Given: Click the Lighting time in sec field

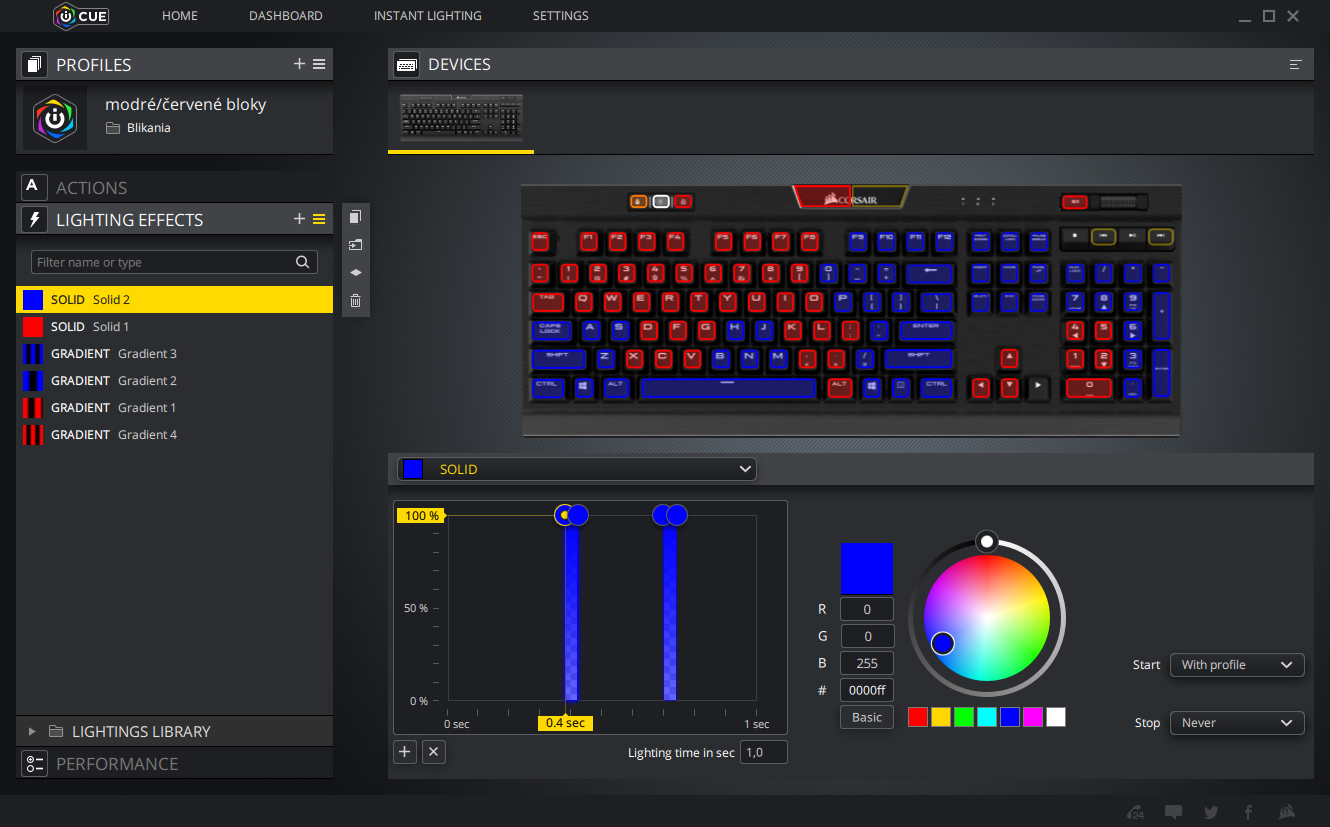Looking at the screenshot, I should coord(763,752).
